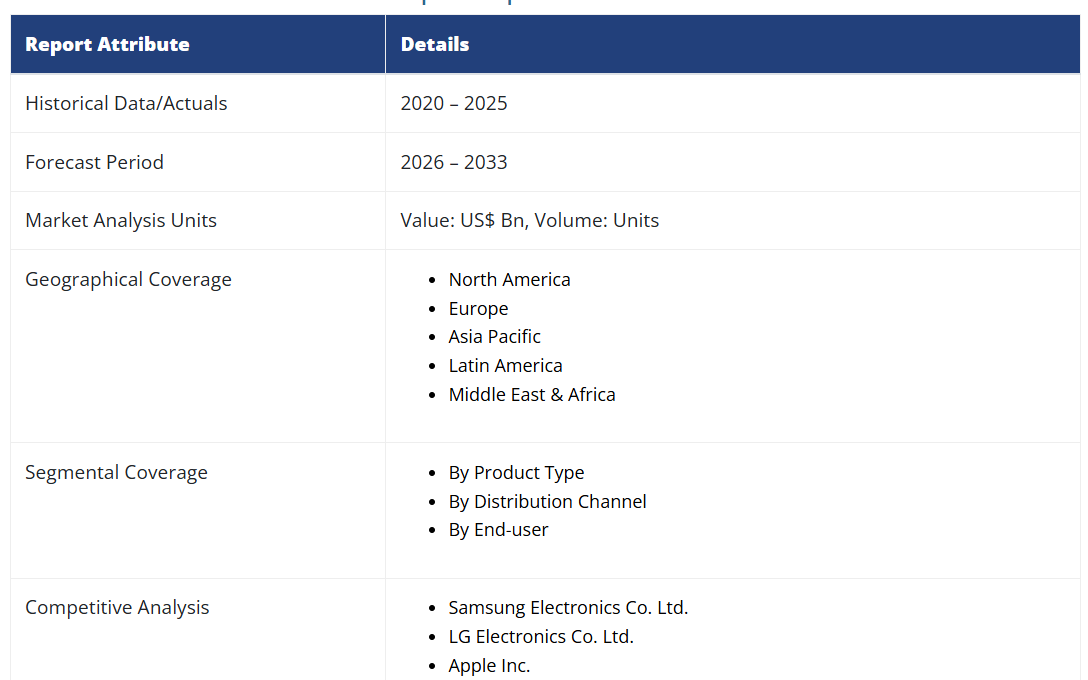The width and height of the screenshot is (1088, 680).
Task: Select the Historical Data/Actuals row label
Action: tap(126, 103)
